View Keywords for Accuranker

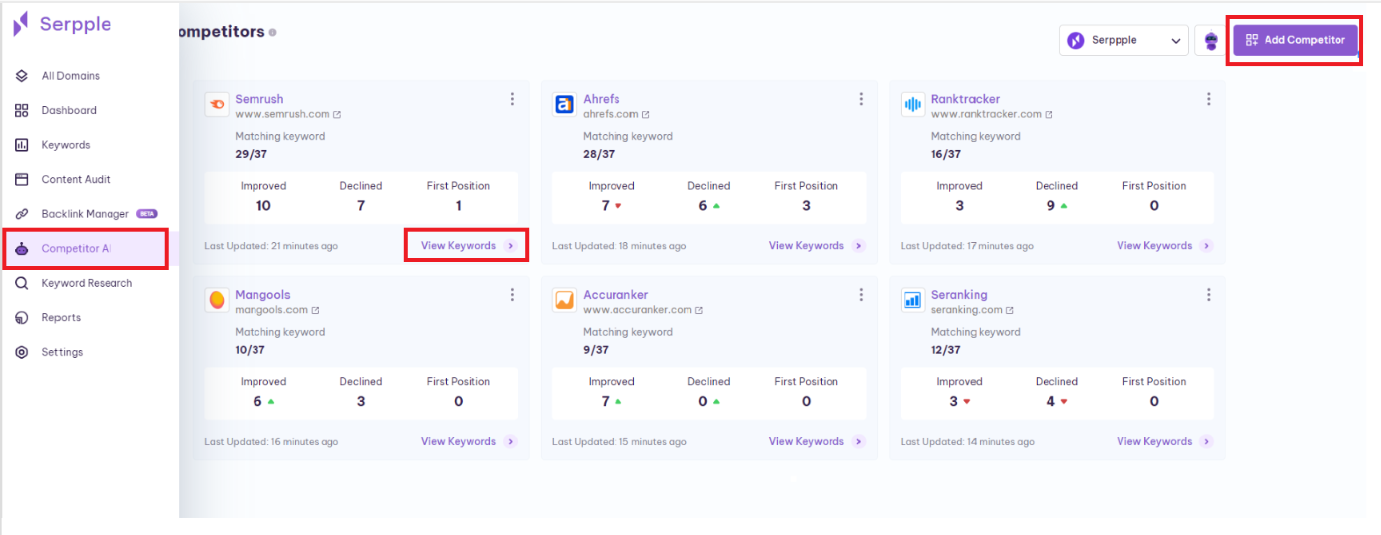pos(816,442)
